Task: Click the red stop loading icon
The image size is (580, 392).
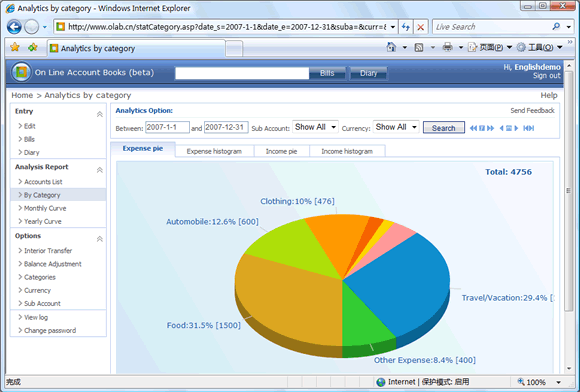Action: pyautogui.click(x=421, y=27)
